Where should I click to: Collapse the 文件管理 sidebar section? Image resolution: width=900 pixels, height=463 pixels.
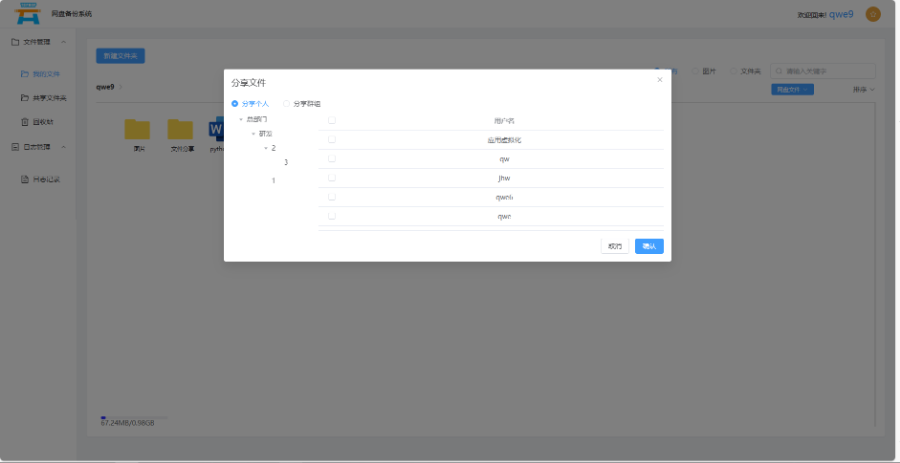coord(64,42)
